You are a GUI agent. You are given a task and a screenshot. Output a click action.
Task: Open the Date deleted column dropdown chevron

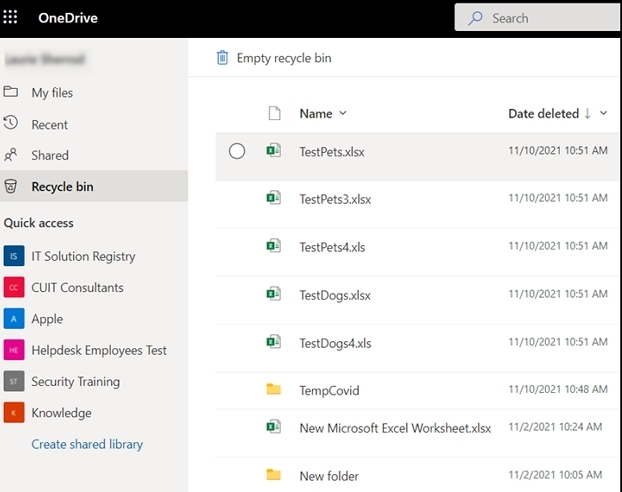tap(603, 113)
